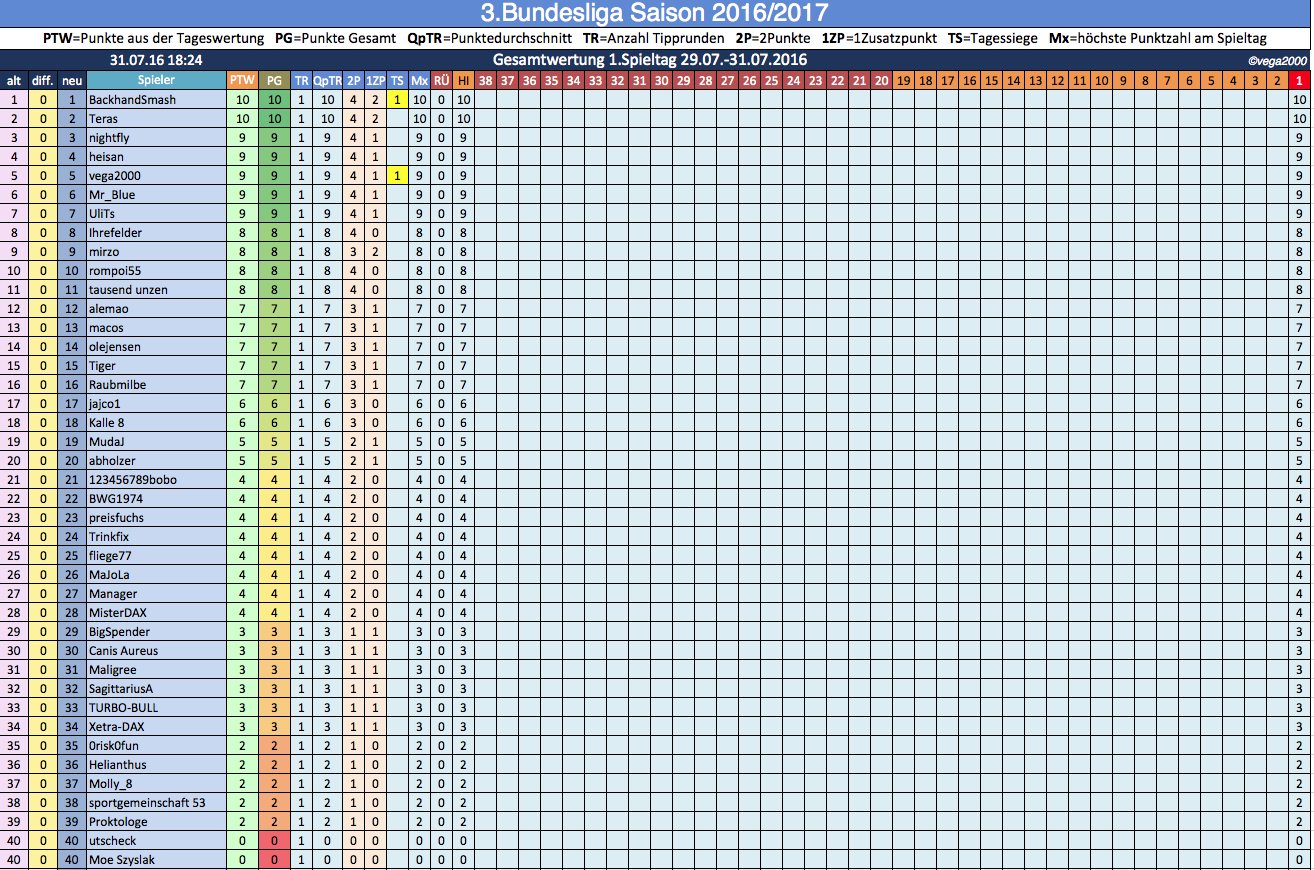Click player name 'preisfuchs'

click(116, 518)
